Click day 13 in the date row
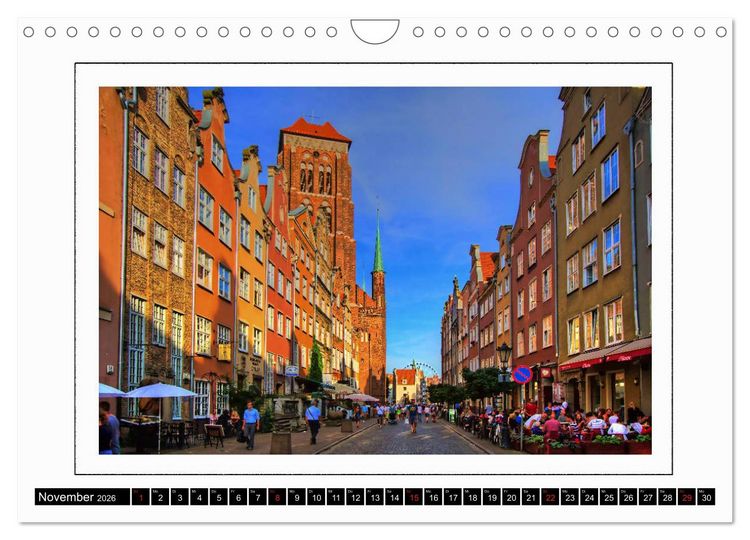 [375, 496]
